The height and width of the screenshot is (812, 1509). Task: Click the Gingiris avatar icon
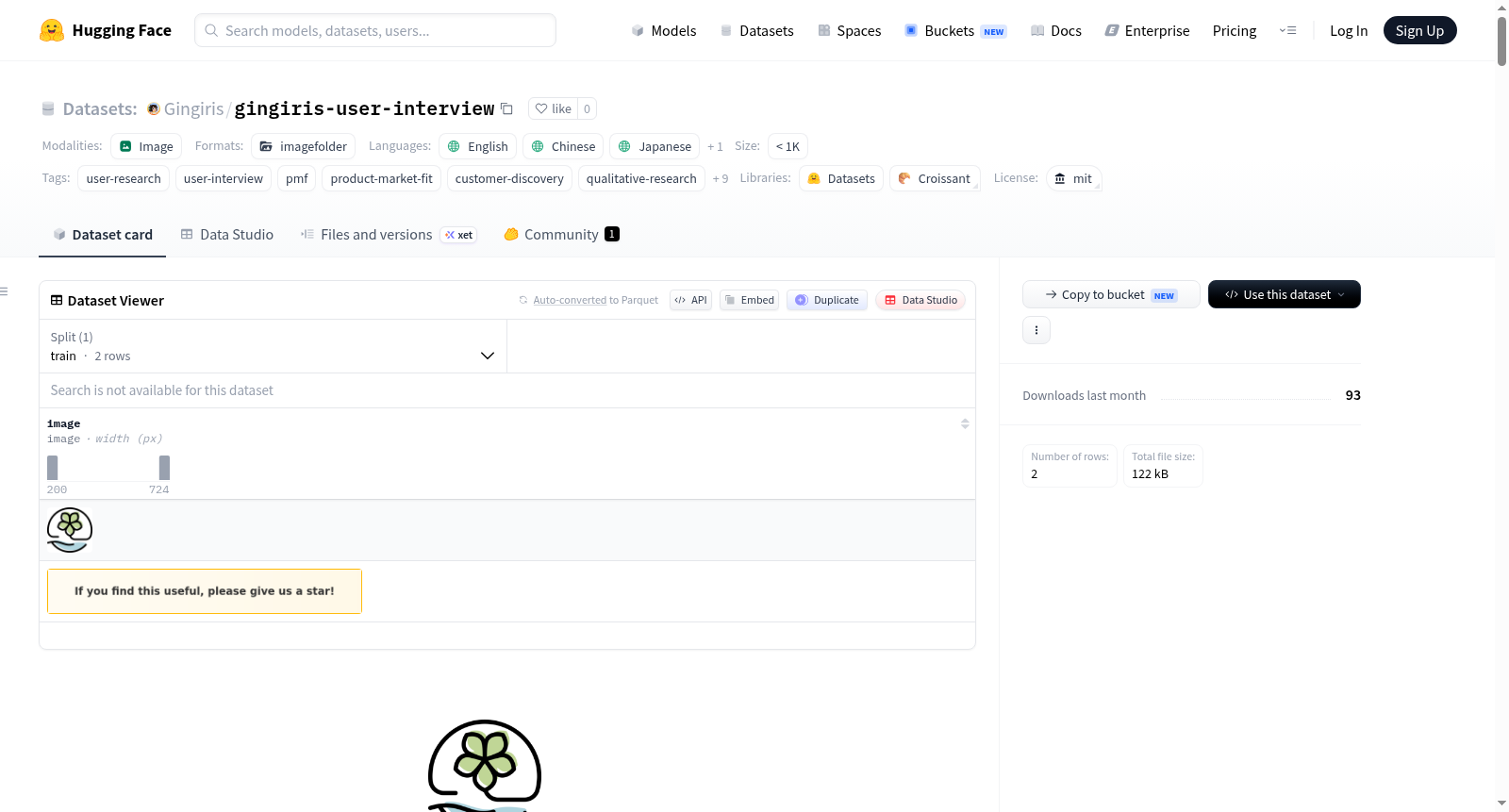click(153, 109)
